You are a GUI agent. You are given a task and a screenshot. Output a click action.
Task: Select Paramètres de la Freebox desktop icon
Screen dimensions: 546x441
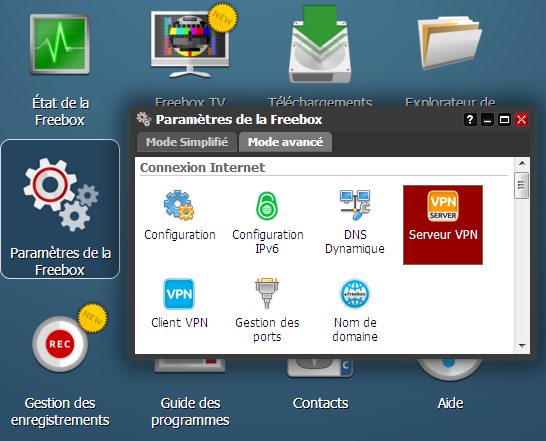pos(60,209)
